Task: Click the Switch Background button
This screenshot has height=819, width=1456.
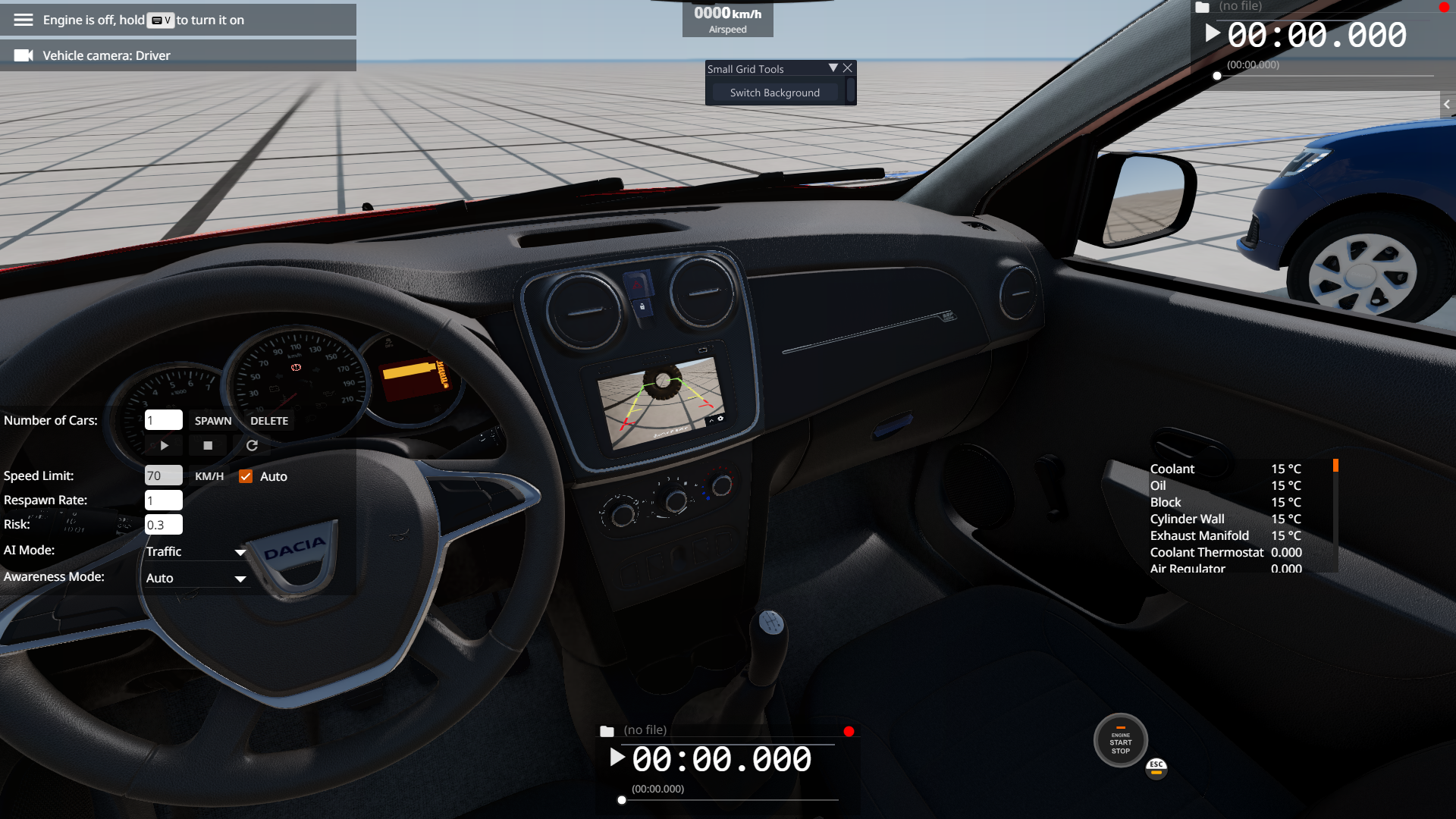Action: [774, 93]
